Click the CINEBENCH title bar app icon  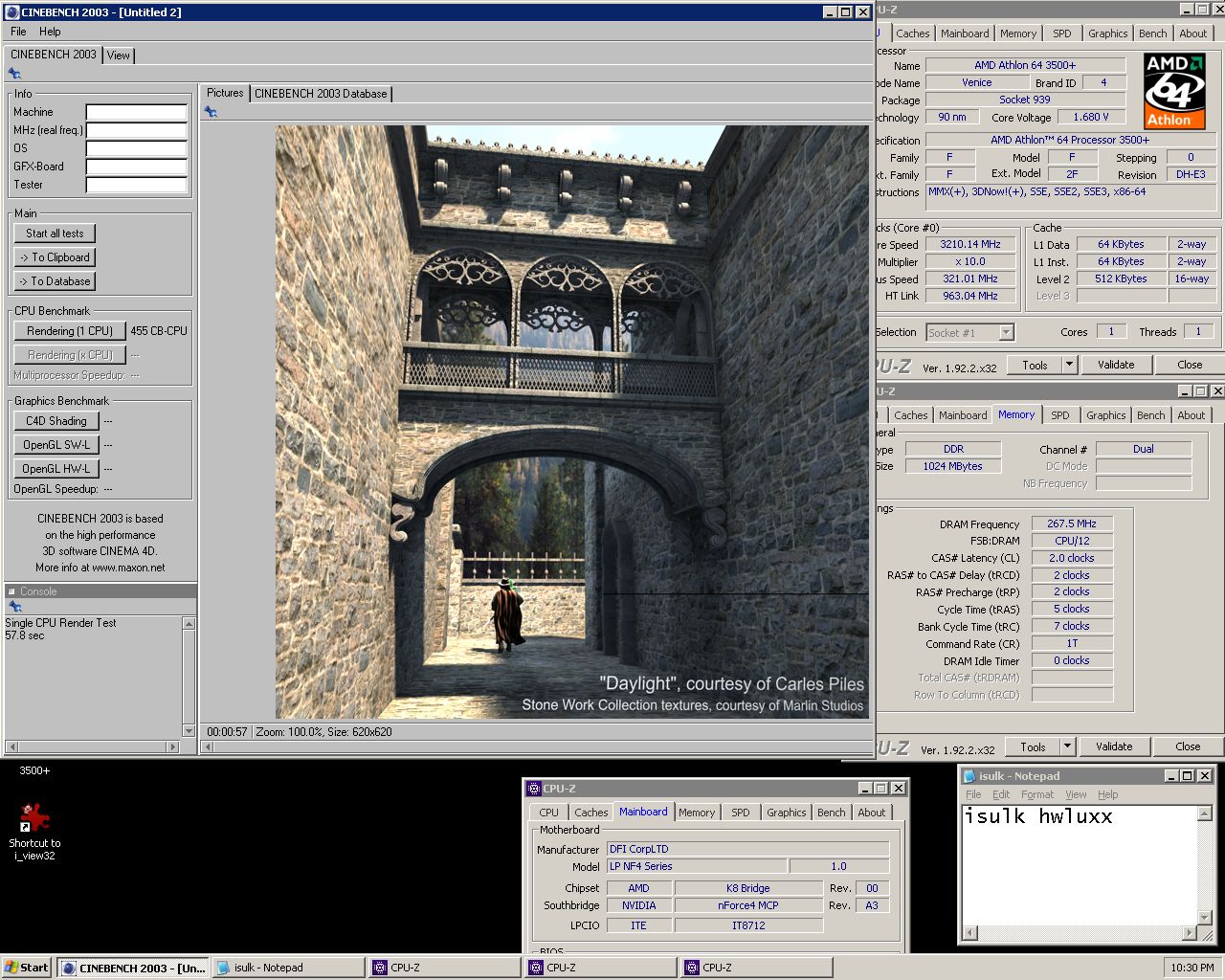12,12
